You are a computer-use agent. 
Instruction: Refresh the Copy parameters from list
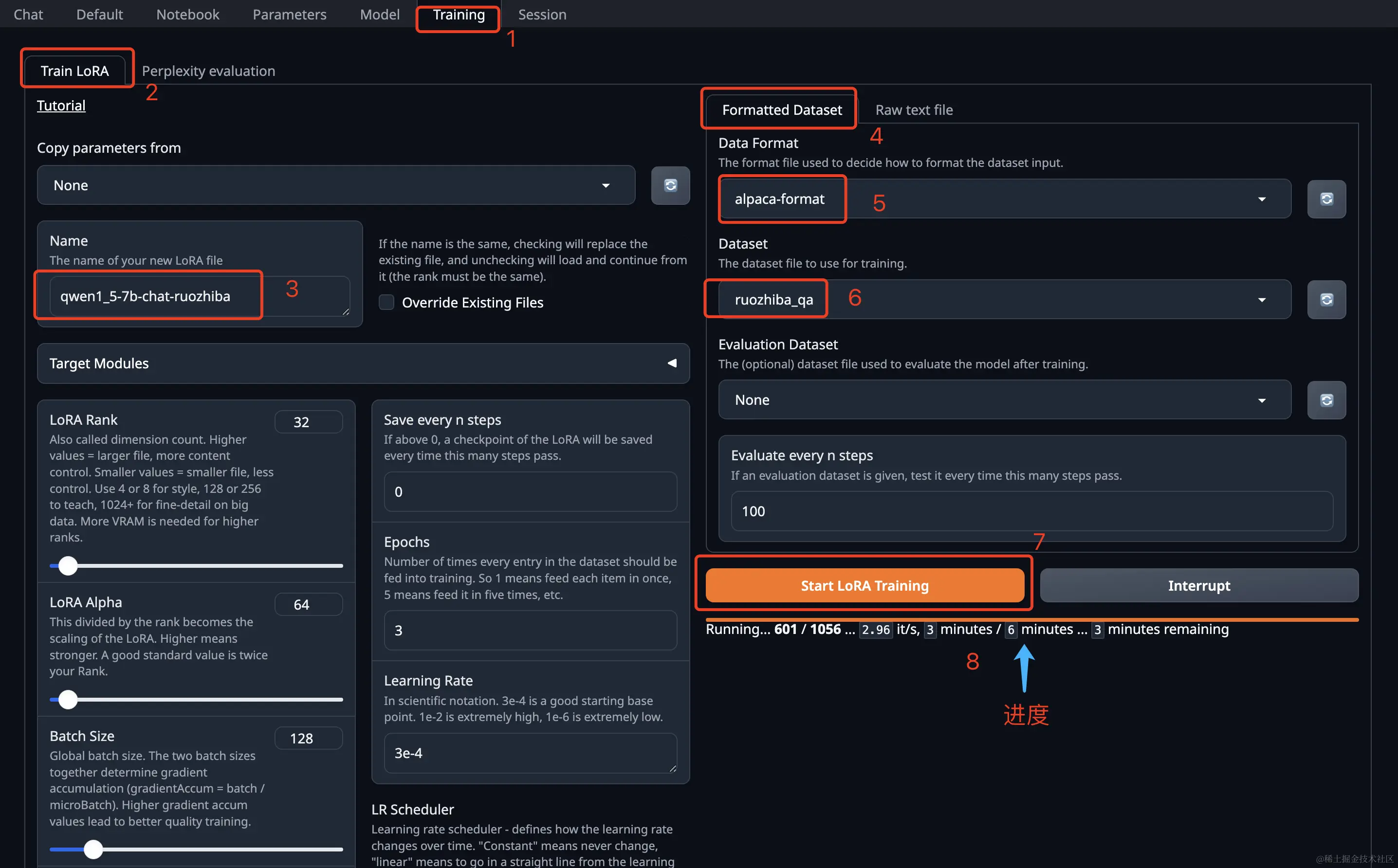[670, 185]
